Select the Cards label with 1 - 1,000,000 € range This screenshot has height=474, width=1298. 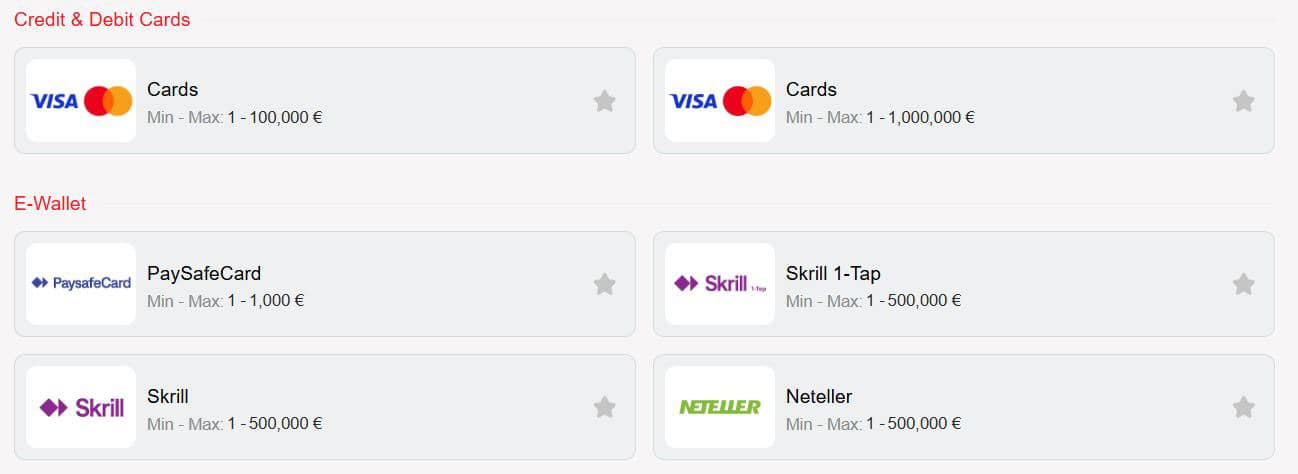coord(811,90)
